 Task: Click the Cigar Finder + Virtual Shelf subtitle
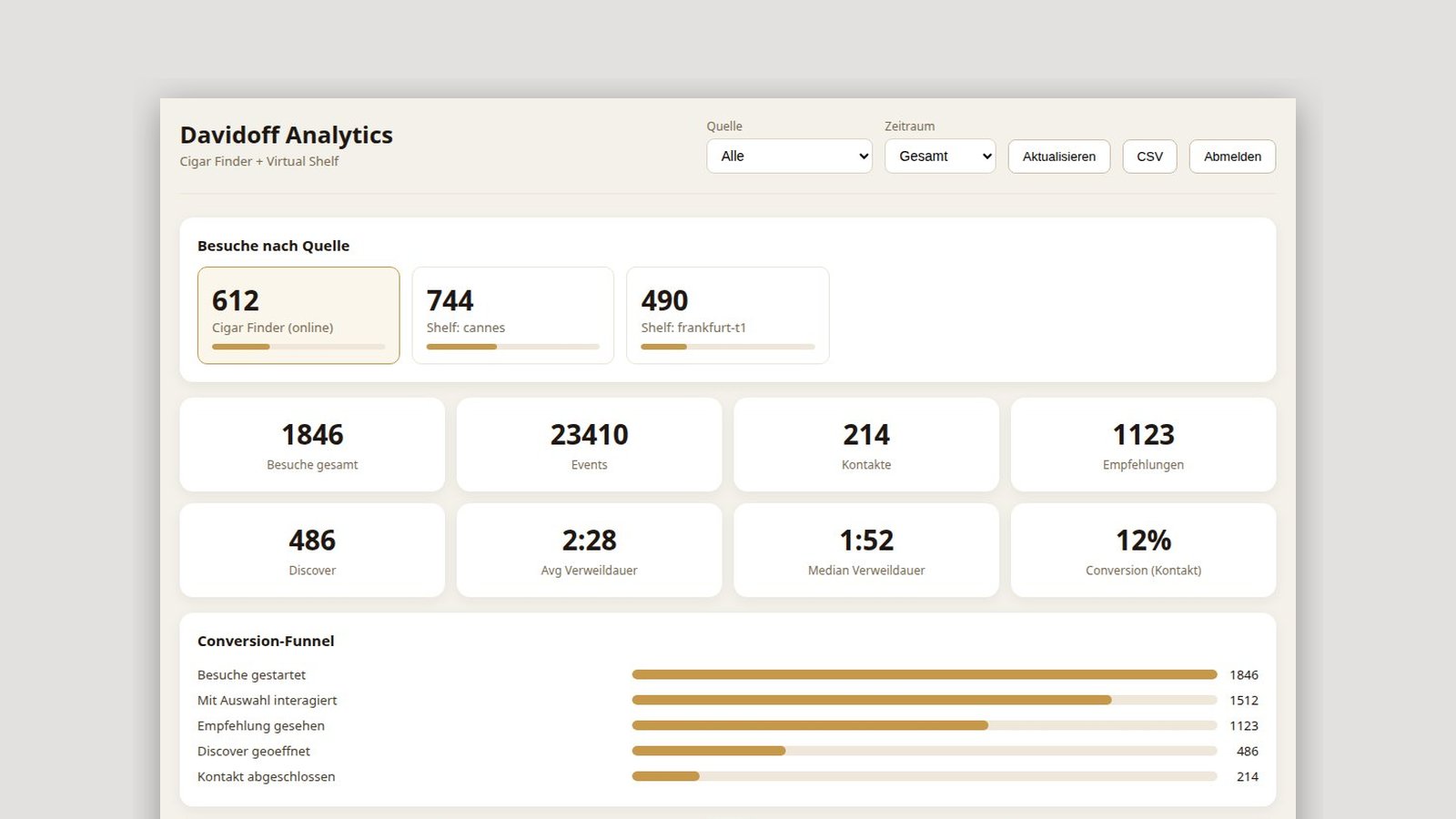[259, 161]
